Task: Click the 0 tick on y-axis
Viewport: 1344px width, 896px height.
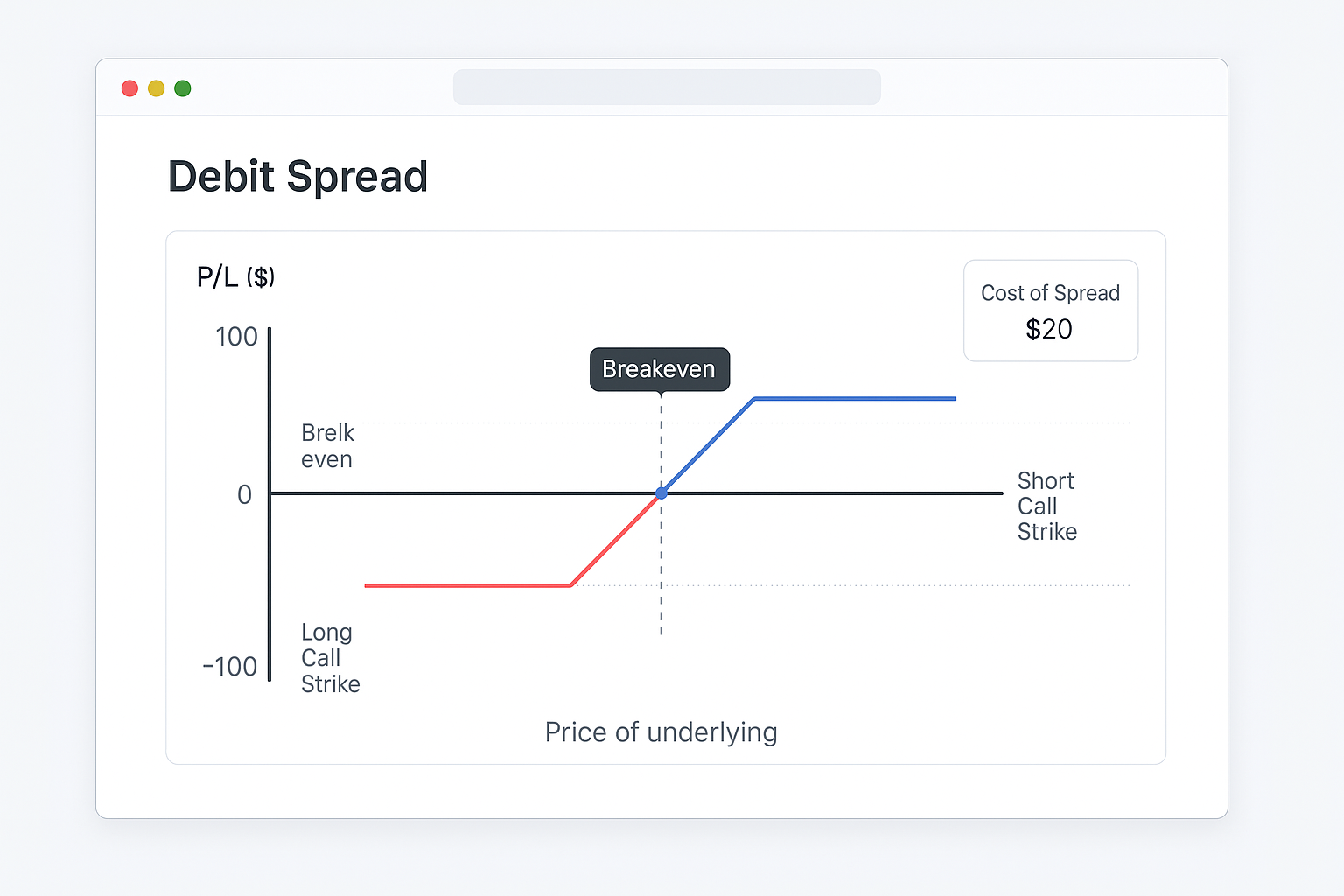Action: pyautogui.click(x=245, y=495)
